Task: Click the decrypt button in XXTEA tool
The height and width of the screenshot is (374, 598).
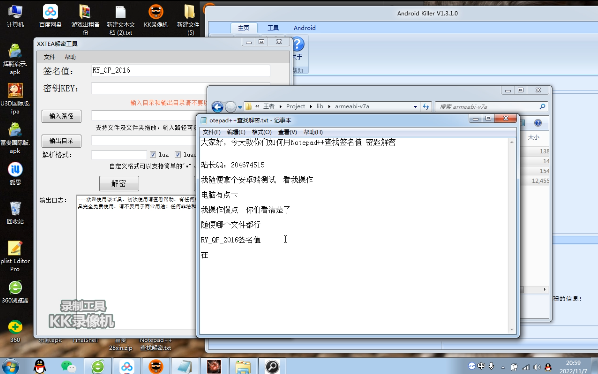Action: pos(119,183)
